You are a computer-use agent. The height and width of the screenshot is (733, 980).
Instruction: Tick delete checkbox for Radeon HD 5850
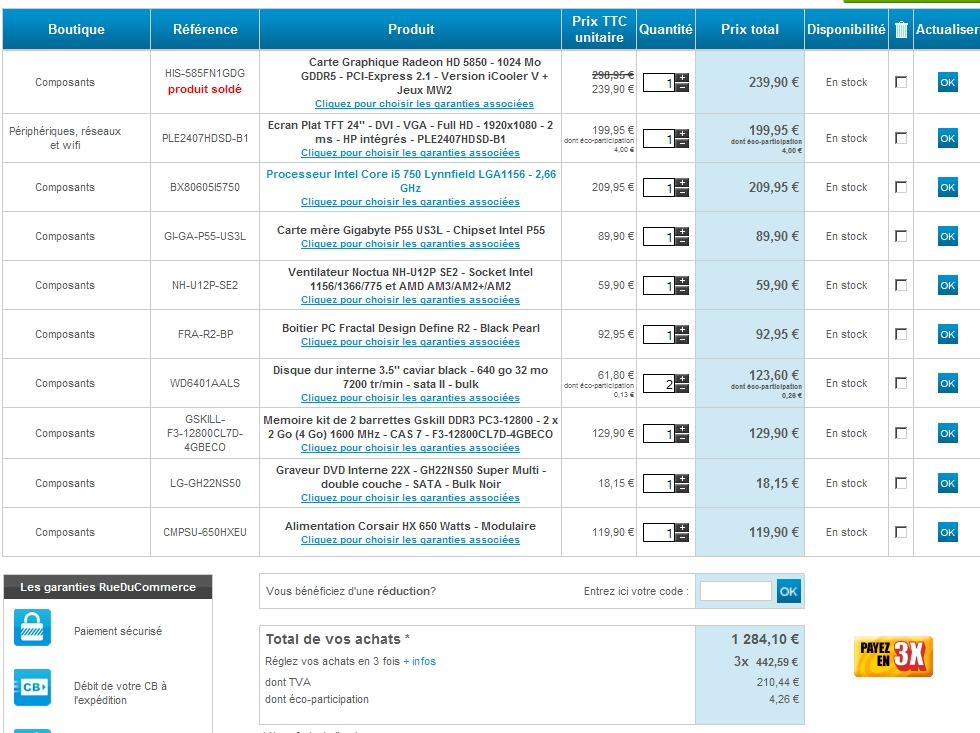coord(901,82)
